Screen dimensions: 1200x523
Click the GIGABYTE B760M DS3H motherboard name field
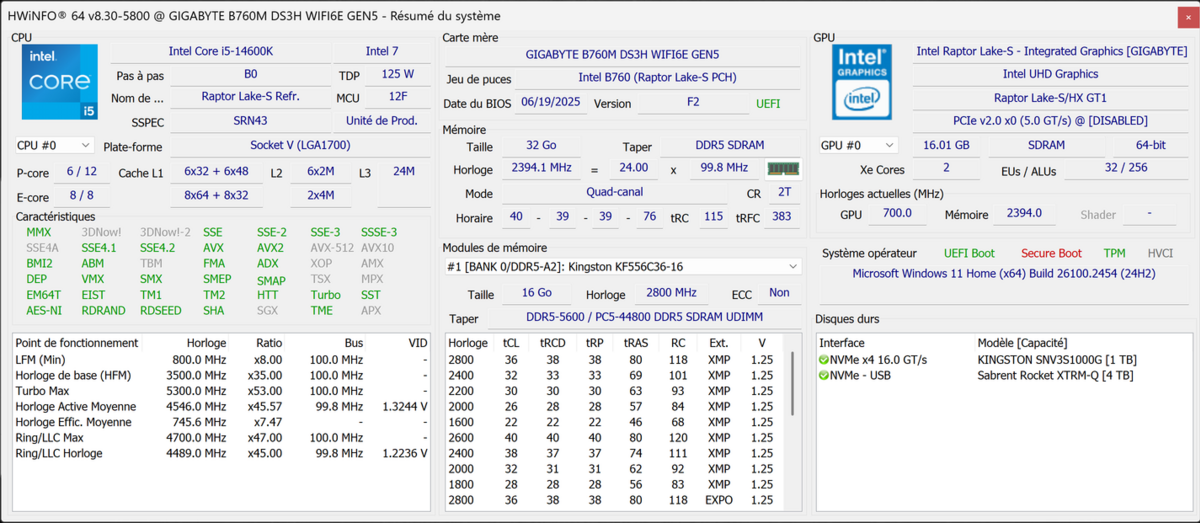[622, 55]
